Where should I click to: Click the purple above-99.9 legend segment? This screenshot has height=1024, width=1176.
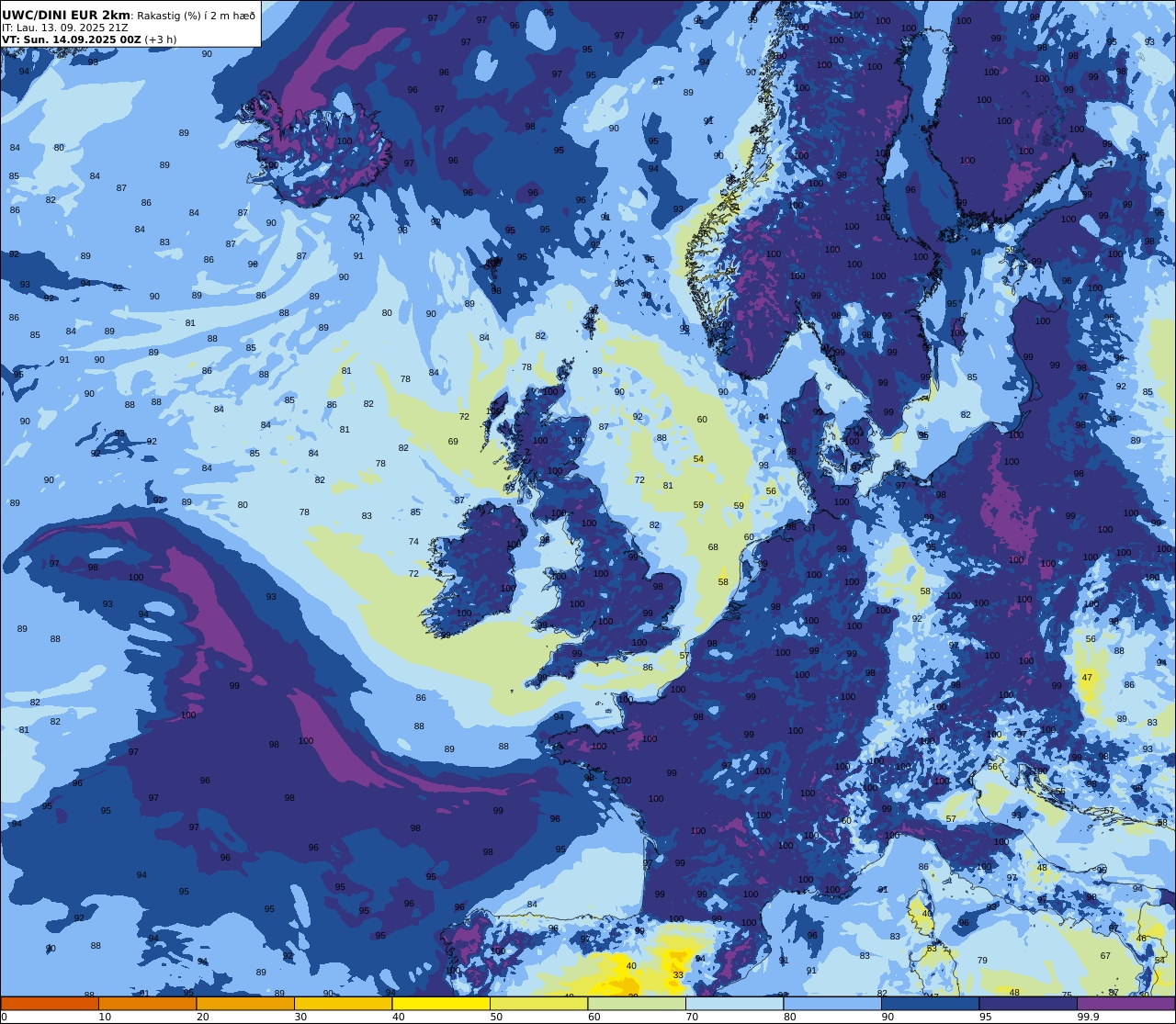click(x=1125, y=1003)
